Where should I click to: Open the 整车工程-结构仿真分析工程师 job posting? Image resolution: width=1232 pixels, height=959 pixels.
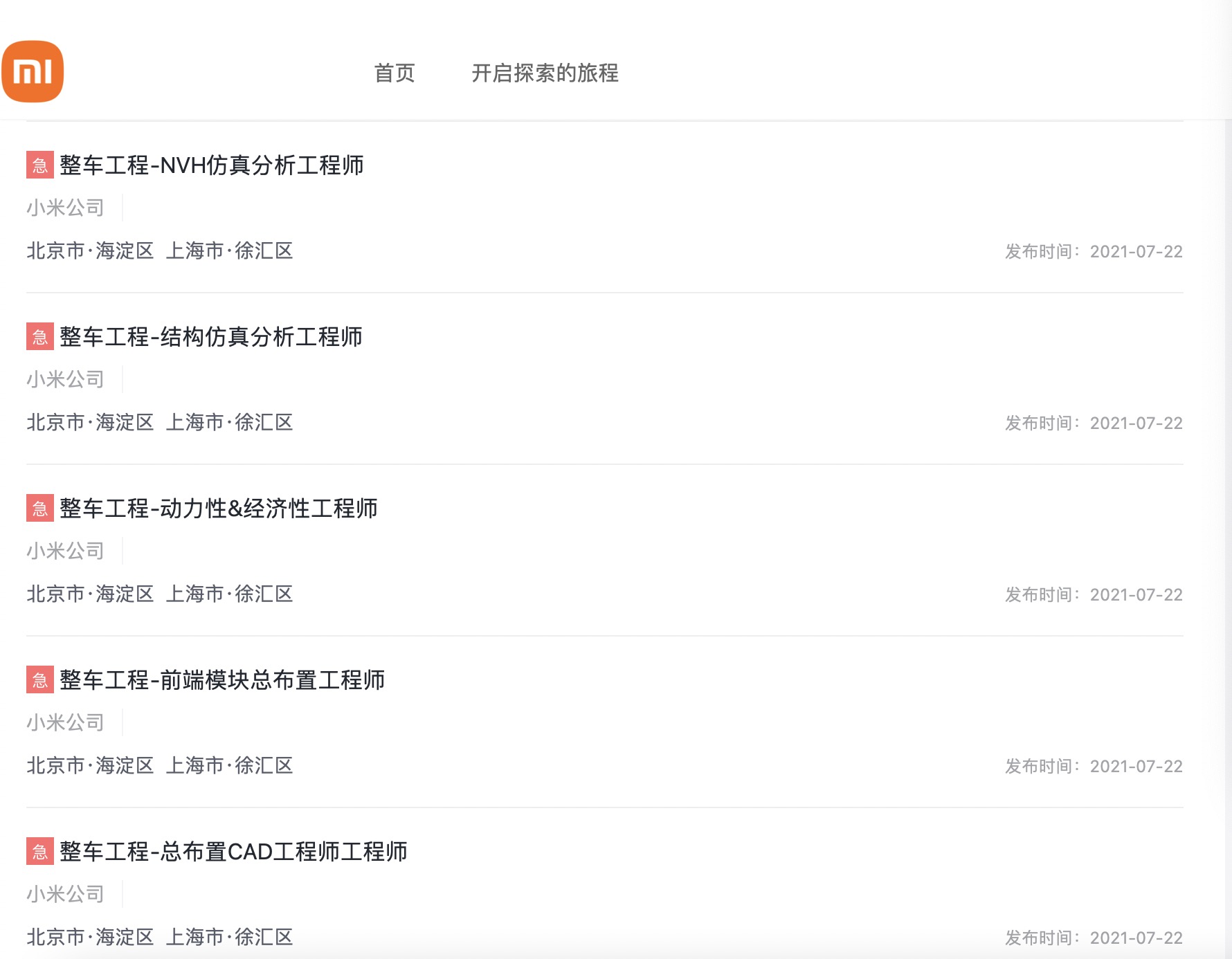point(211,338)
